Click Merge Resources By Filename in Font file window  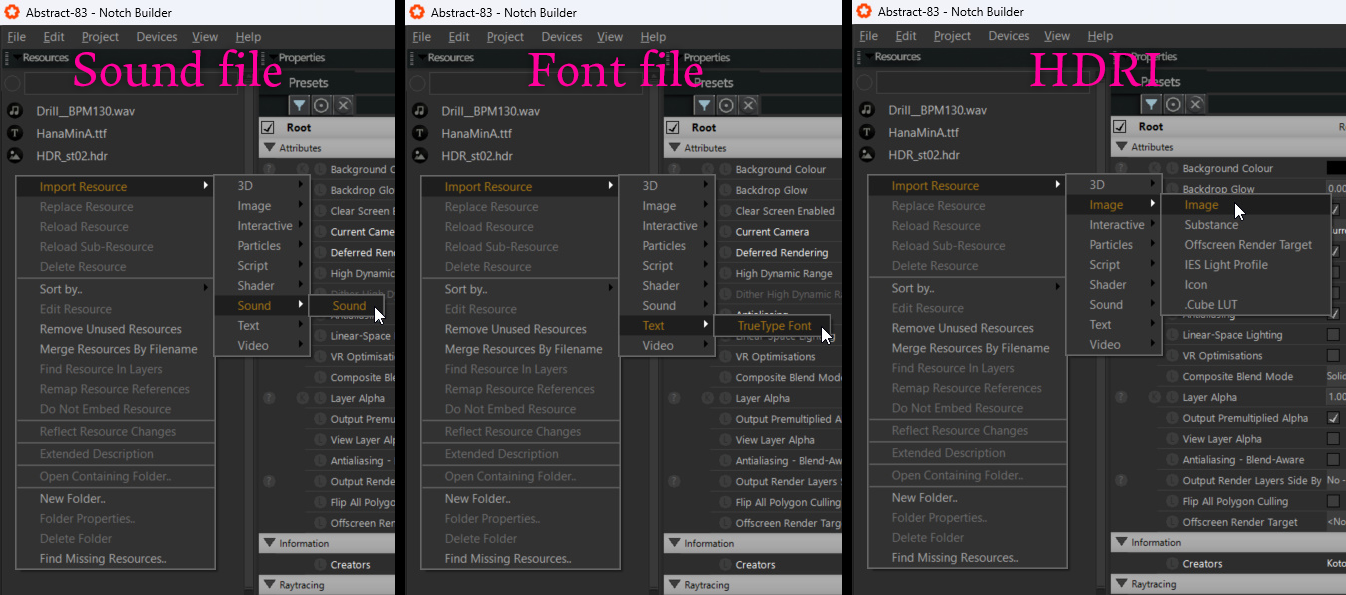[x=520, y=349]
